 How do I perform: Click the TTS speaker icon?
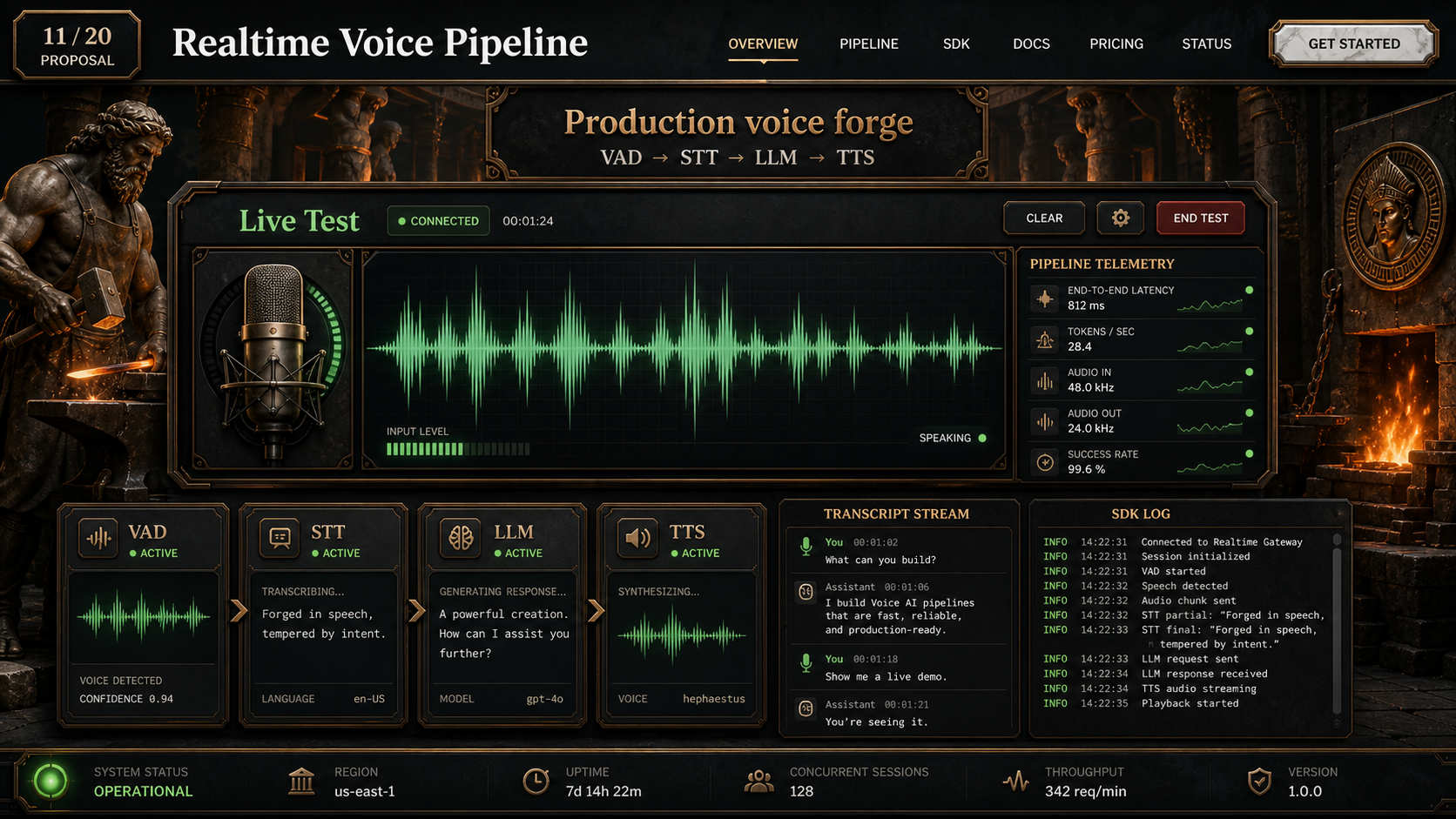point(637,539)
